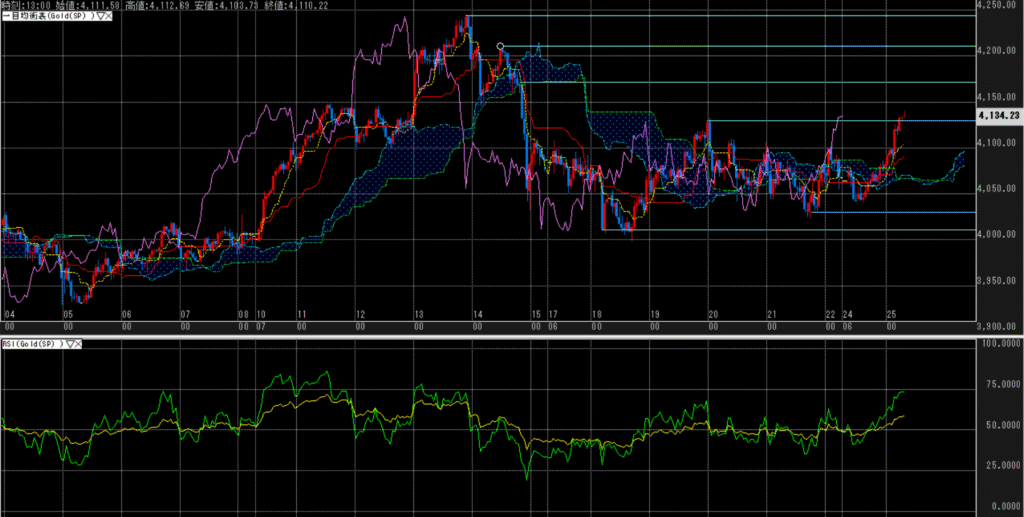
Task: Select date 05 on the time axis
Action: click(x=66, y=314)
